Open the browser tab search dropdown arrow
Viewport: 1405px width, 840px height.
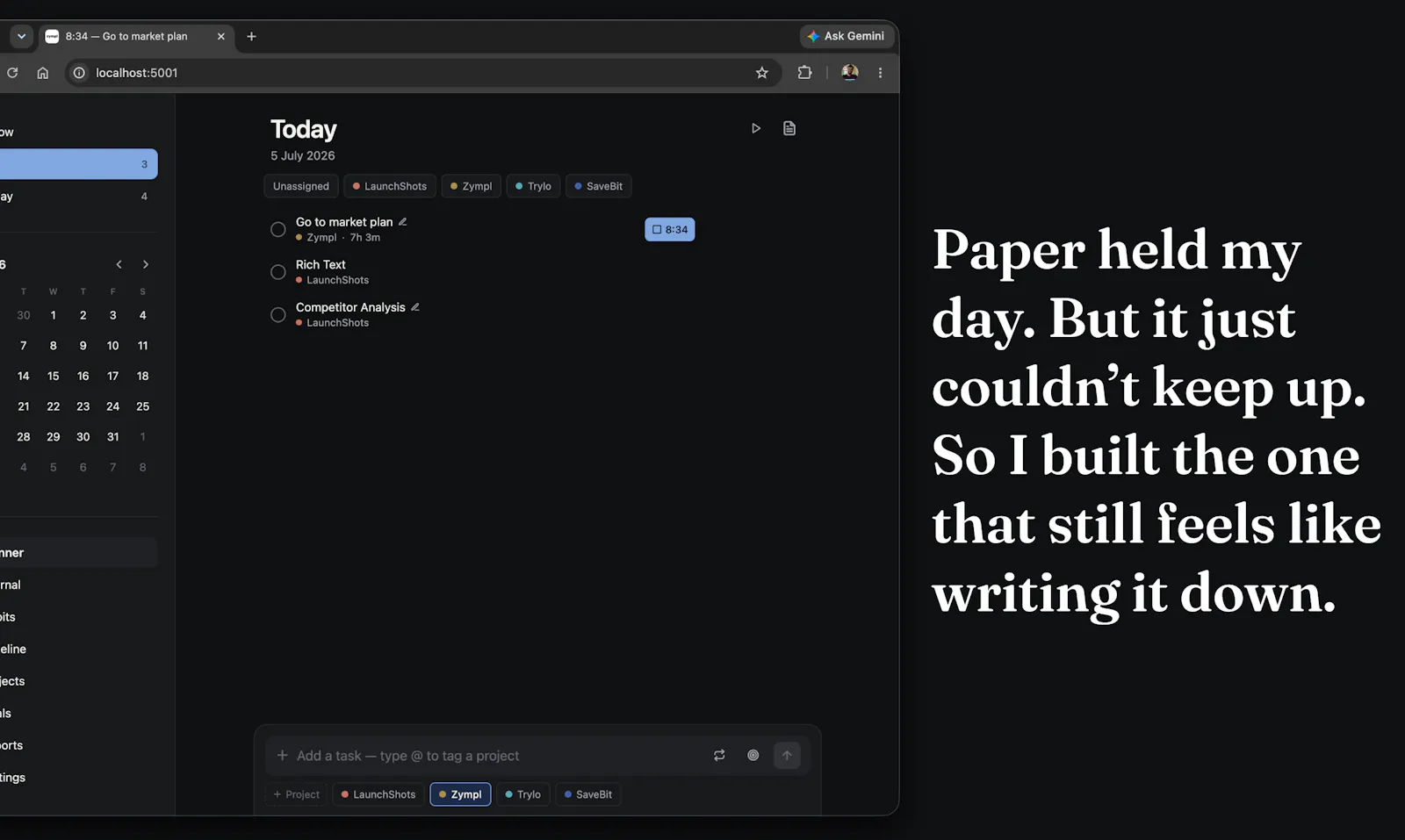pyautogui.click(x=21, y=36)
